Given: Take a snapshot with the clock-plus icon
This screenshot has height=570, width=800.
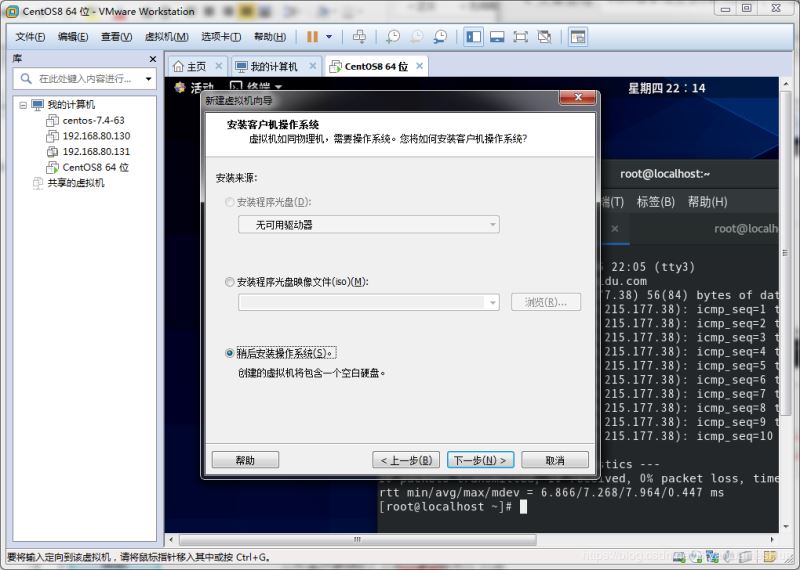Looking at the screenshot, I should pos(393,37).
